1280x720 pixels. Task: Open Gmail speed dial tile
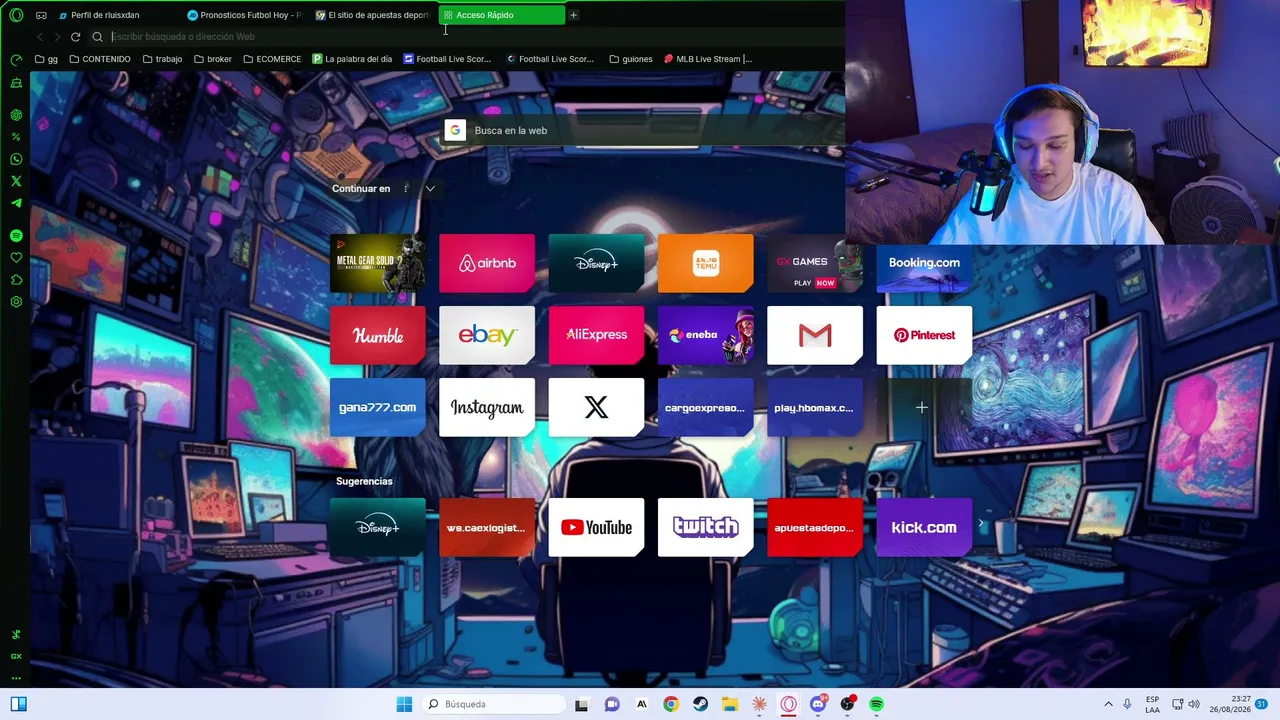click(x=815, y=335)
